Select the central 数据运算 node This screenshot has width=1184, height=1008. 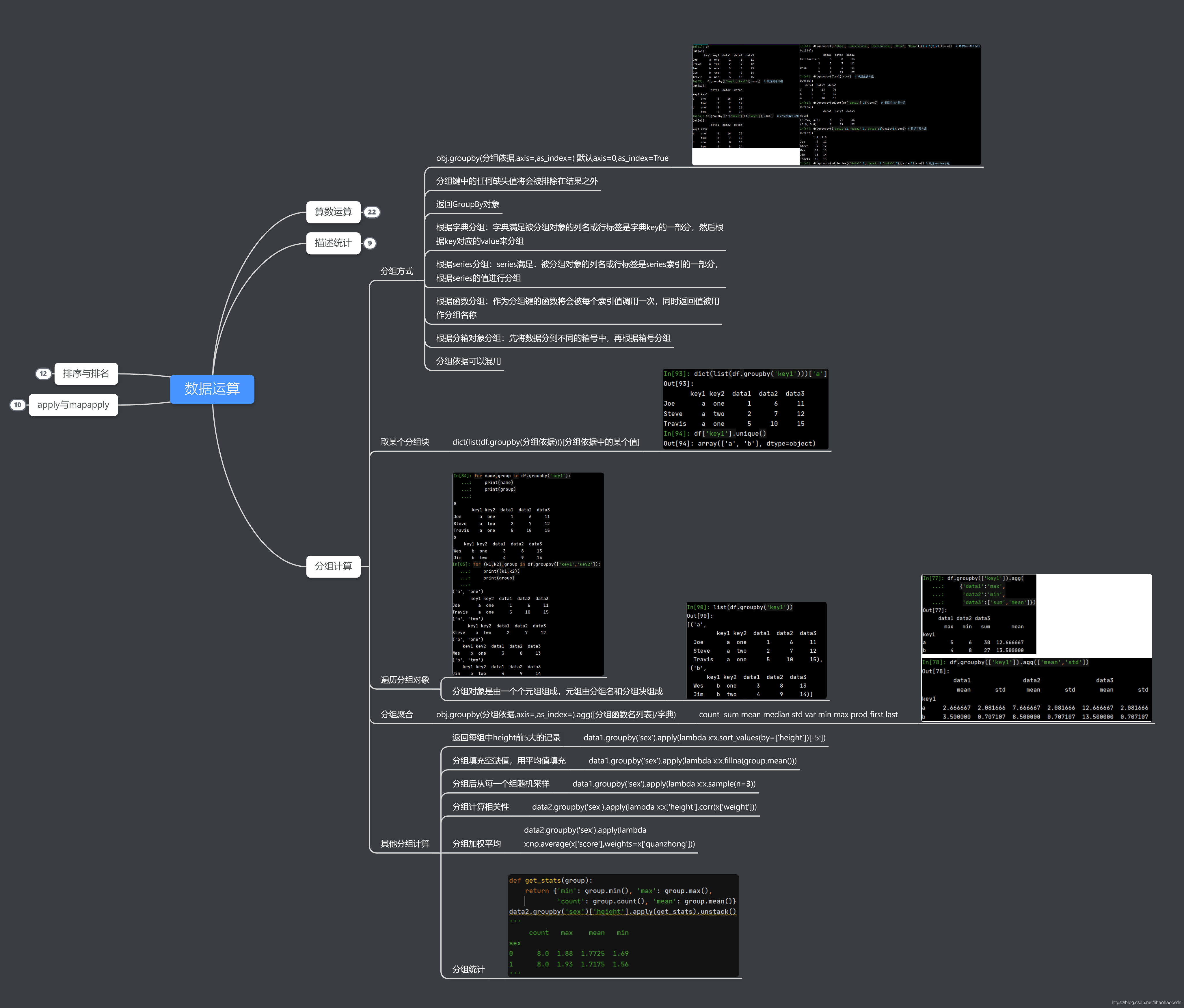tap(212, 389)
